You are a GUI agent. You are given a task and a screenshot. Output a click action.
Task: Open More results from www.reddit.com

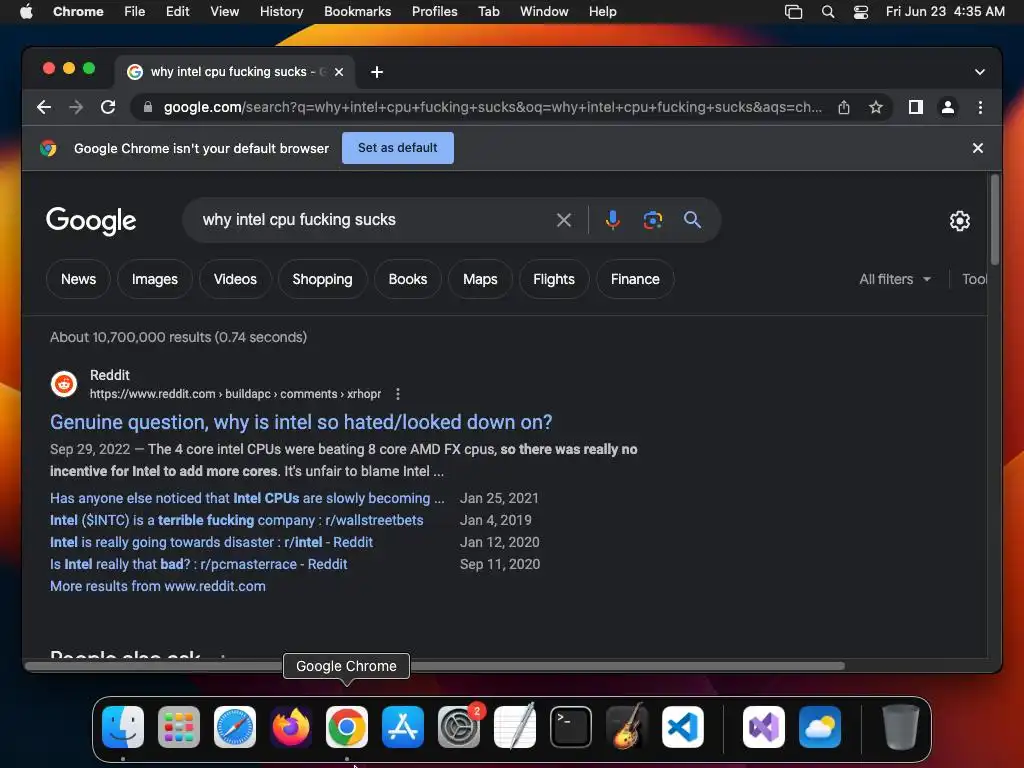pos(157,586)
